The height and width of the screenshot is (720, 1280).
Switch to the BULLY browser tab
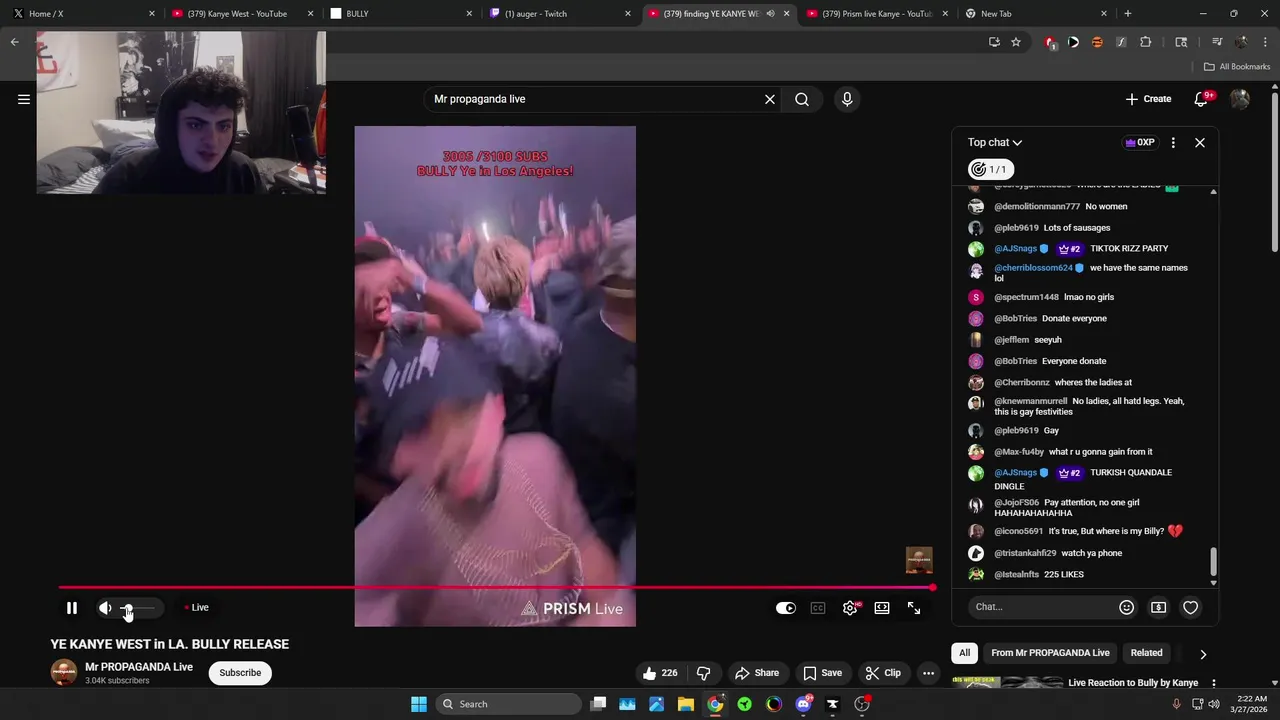tap(400, 14)
